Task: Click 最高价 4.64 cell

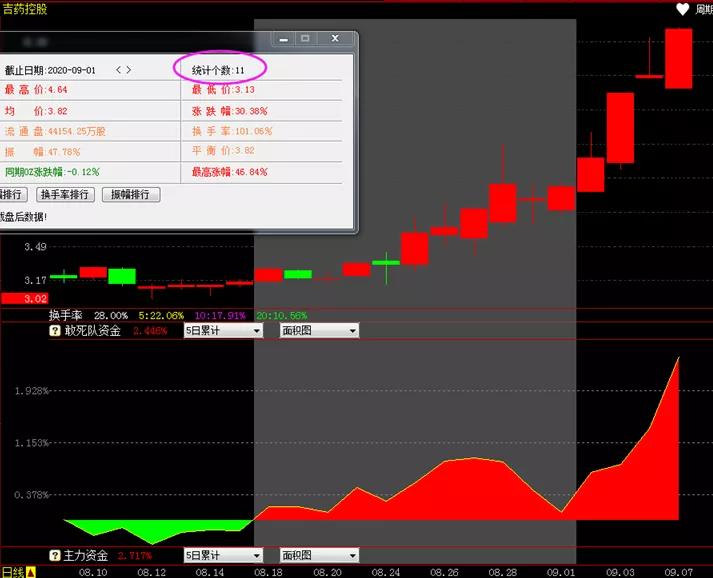Action: 36,90
